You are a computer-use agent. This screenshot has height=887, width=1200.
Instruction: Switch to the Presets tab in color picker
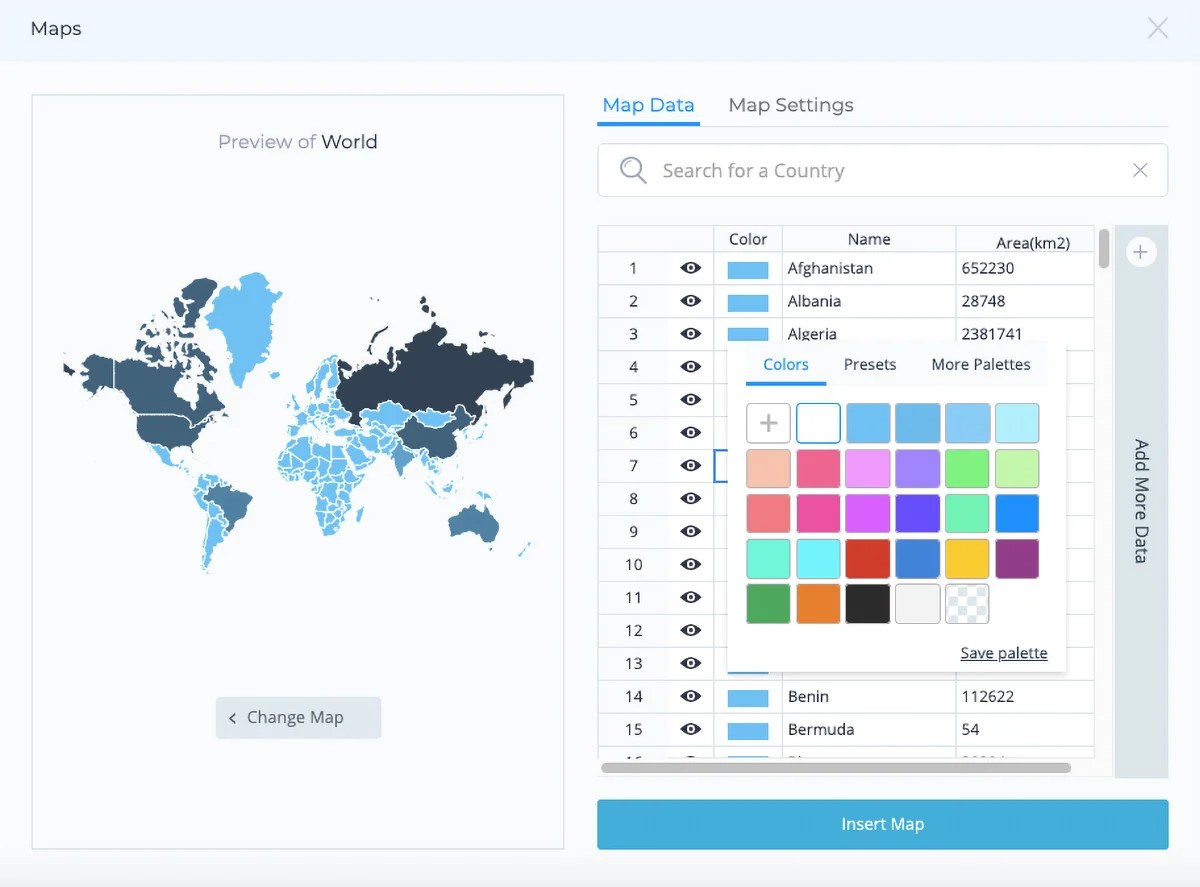[x=869, y=364]
